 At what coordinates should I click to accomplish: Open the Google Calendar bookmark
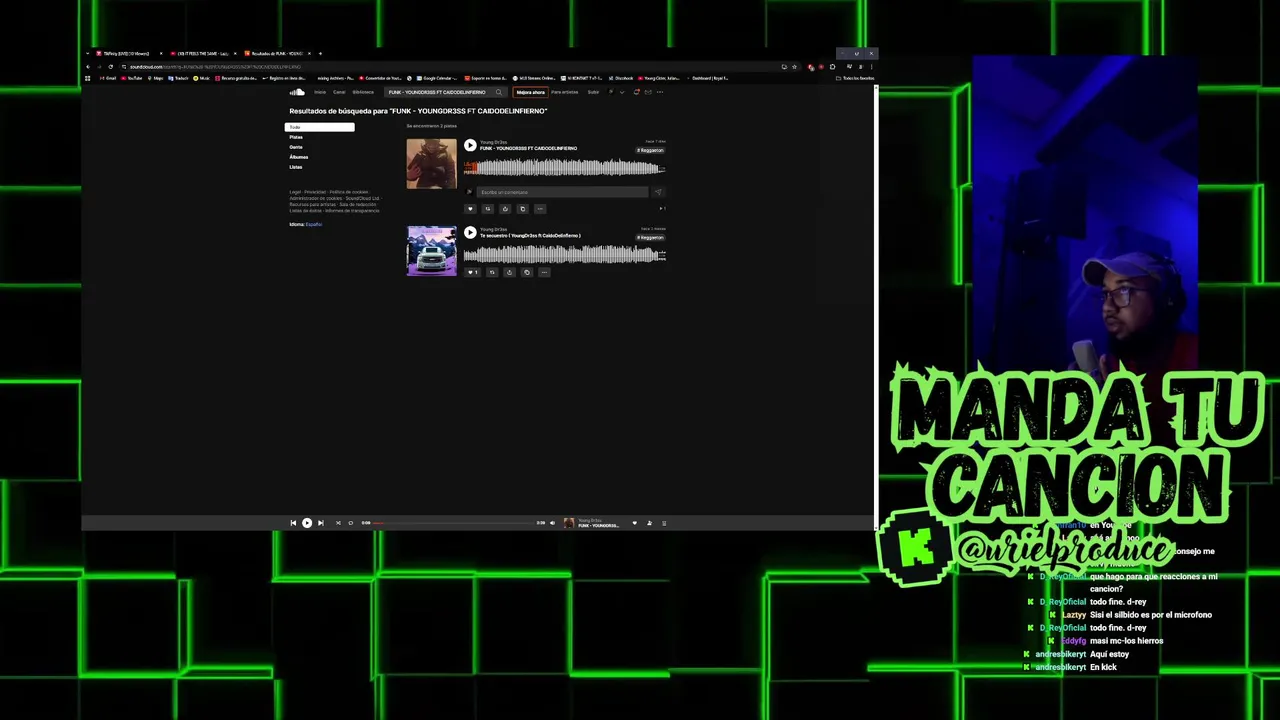pyautogui.click(x=435, y=78)
